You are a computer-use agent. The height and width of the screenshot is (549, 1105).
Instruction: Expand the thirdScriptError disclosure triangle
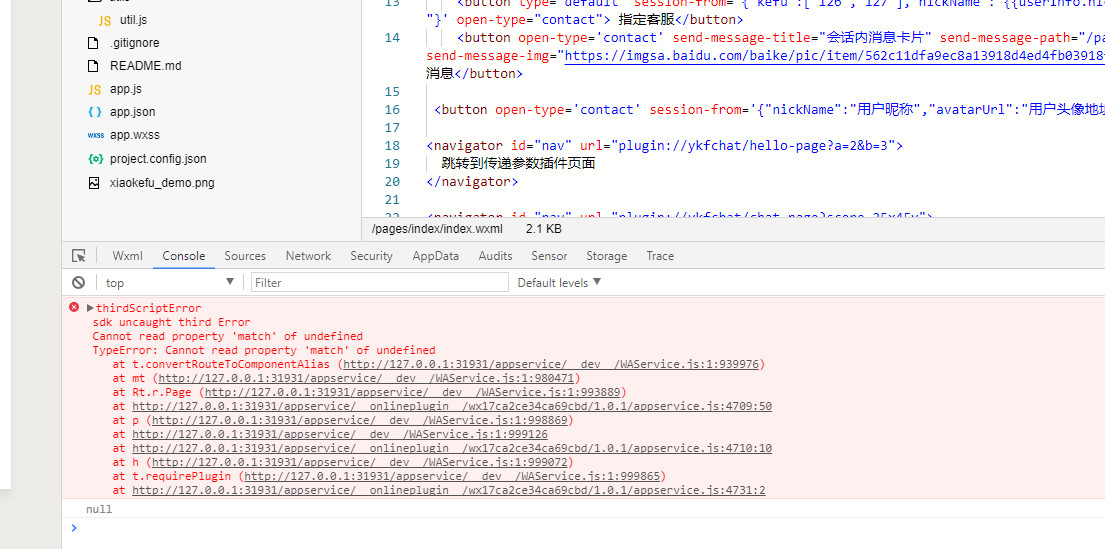(90, 308)
